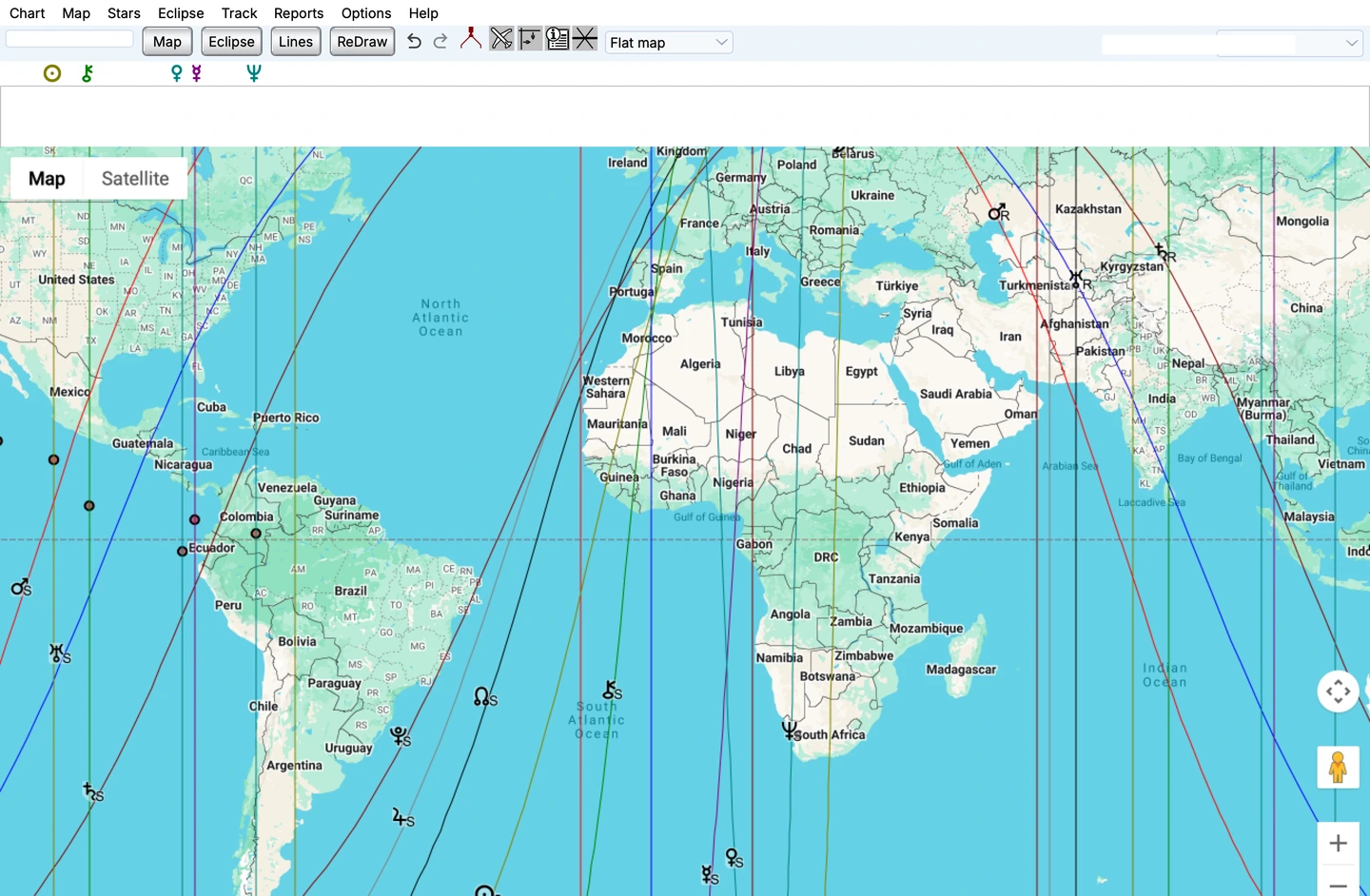Open the info report icon
This screenshot has height=896, width=1370.
pos(558,38)
